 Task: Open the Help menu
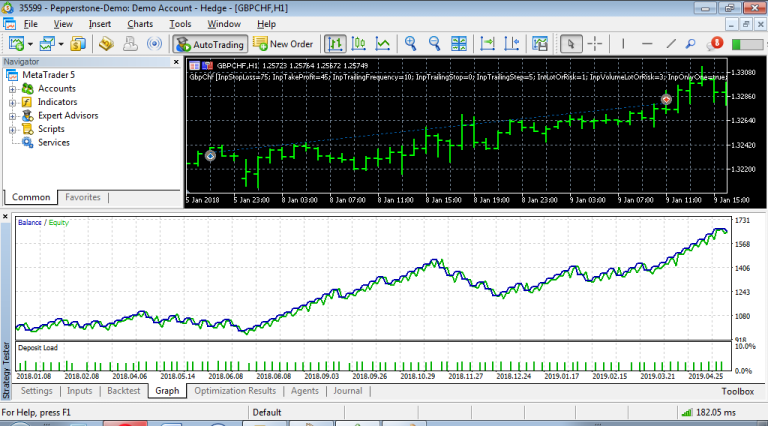point(266,24)
